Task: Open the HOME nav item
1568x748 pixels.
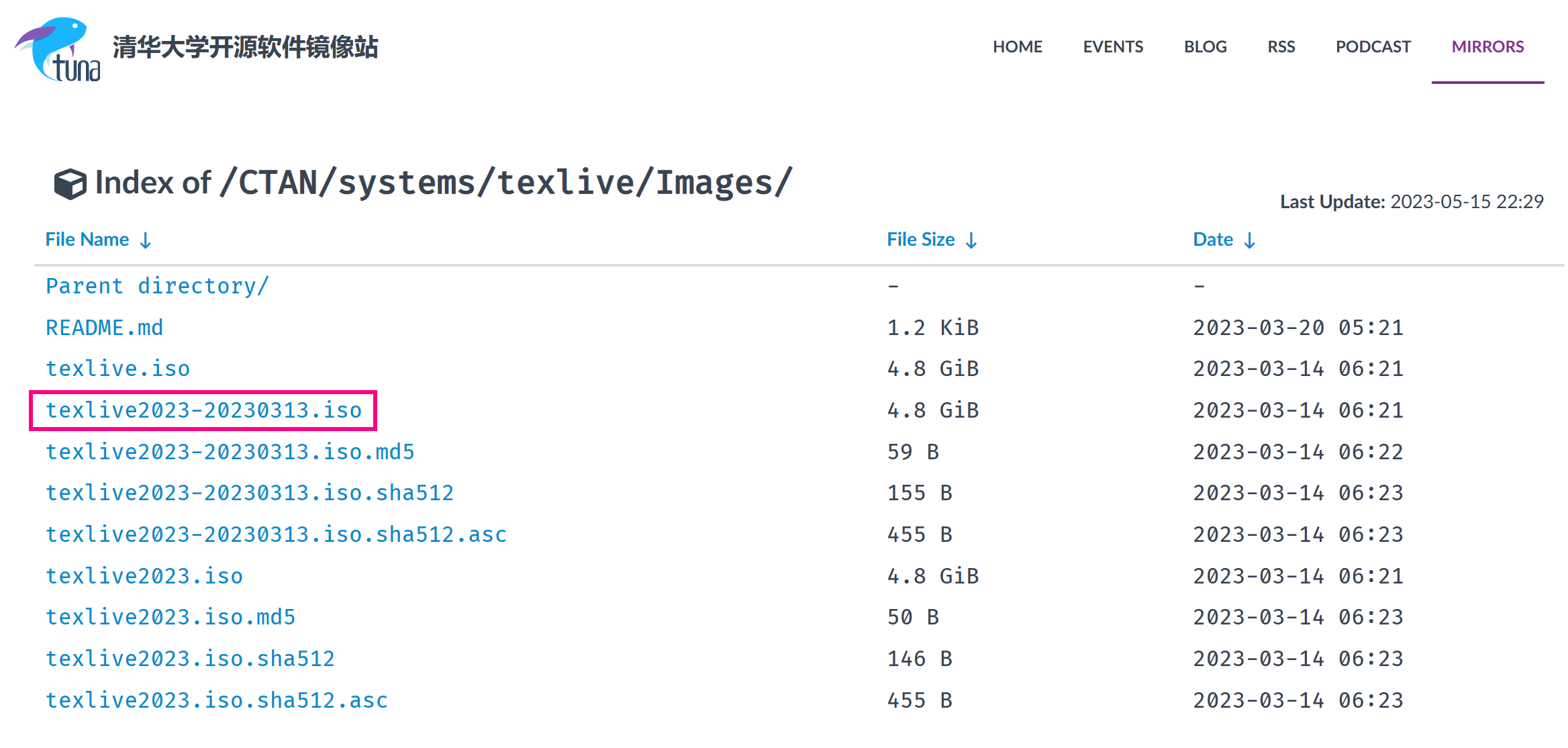Action: tap(1018, 47)
